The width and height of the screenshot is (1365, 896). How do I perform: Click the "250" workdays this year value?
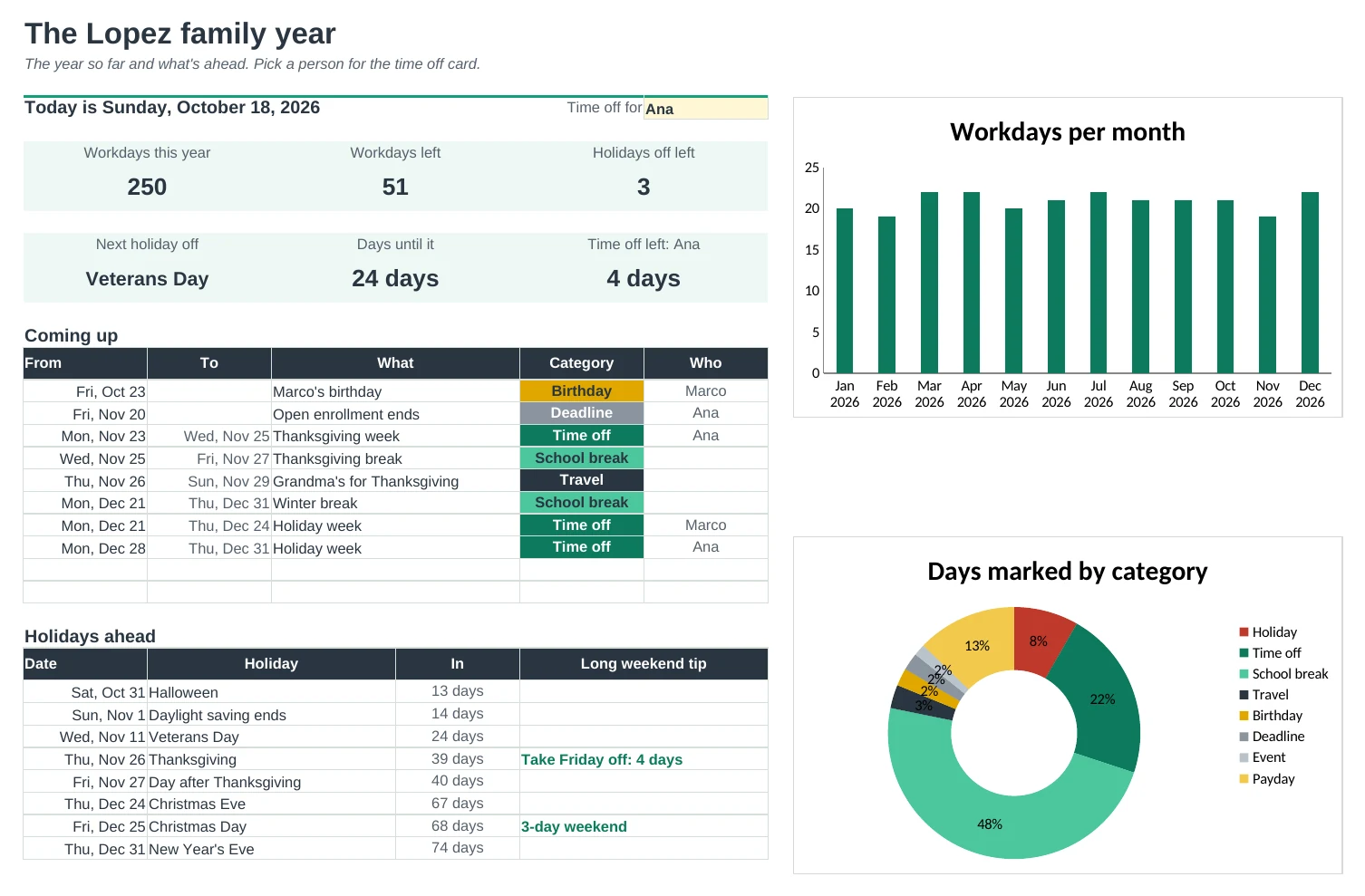(x=147, y=187)
